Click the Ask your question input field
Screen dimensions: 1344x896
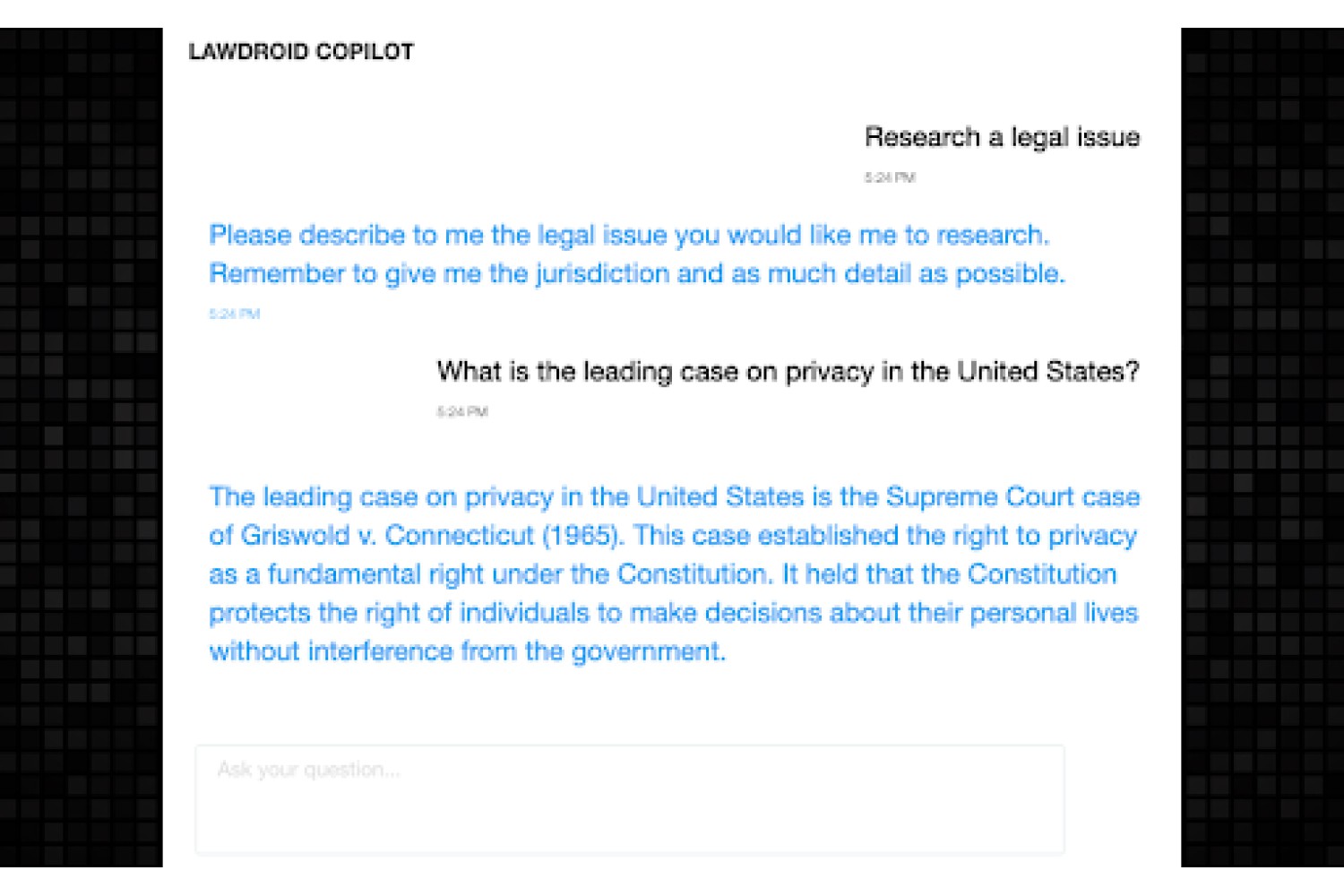(x=630, y=799)
